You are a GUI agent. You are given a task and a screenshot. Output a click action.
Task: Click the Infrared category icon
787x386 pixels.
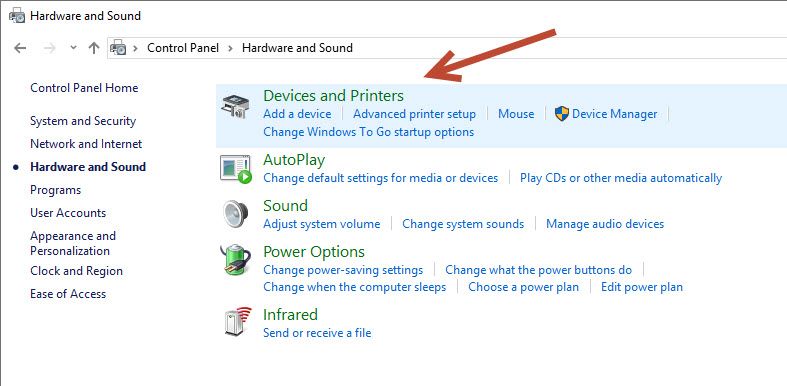tap(237, 321)
